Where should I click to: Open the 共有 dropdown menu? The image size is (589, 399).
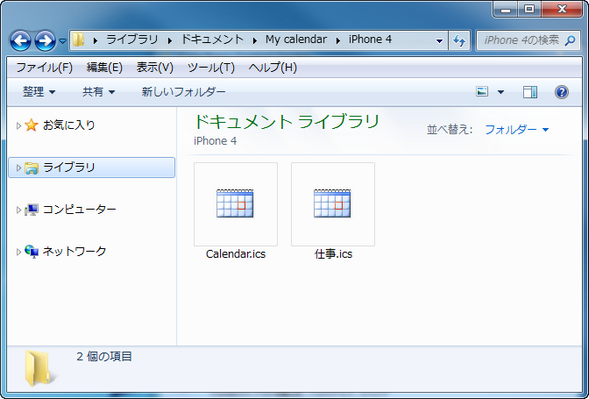(98, 92)
